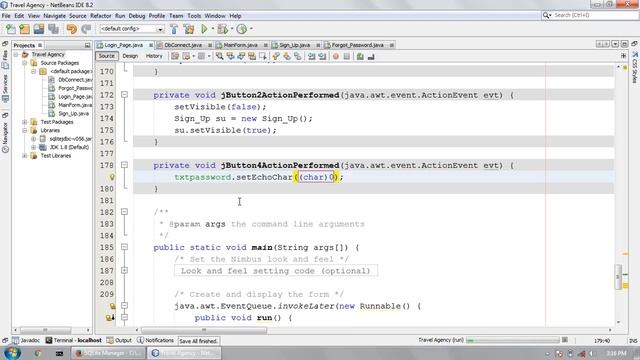This screenshot has width=640, height=360.
Task: Click the Toggle Rectangular Selection icon
Action: coord(262,56)
